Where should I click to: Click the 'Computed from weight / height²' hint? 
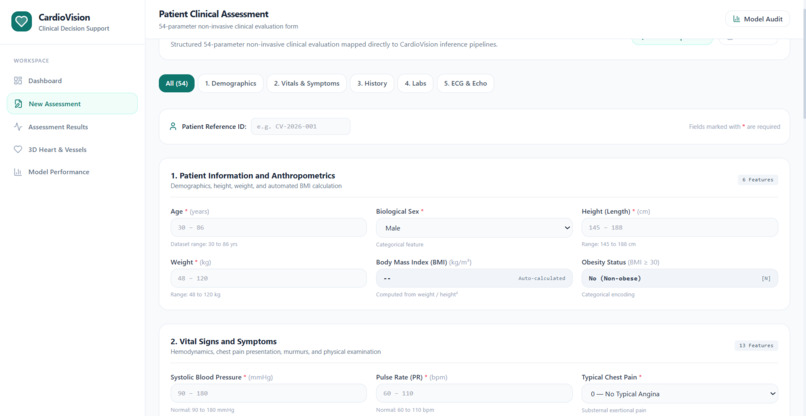[417, 295]
